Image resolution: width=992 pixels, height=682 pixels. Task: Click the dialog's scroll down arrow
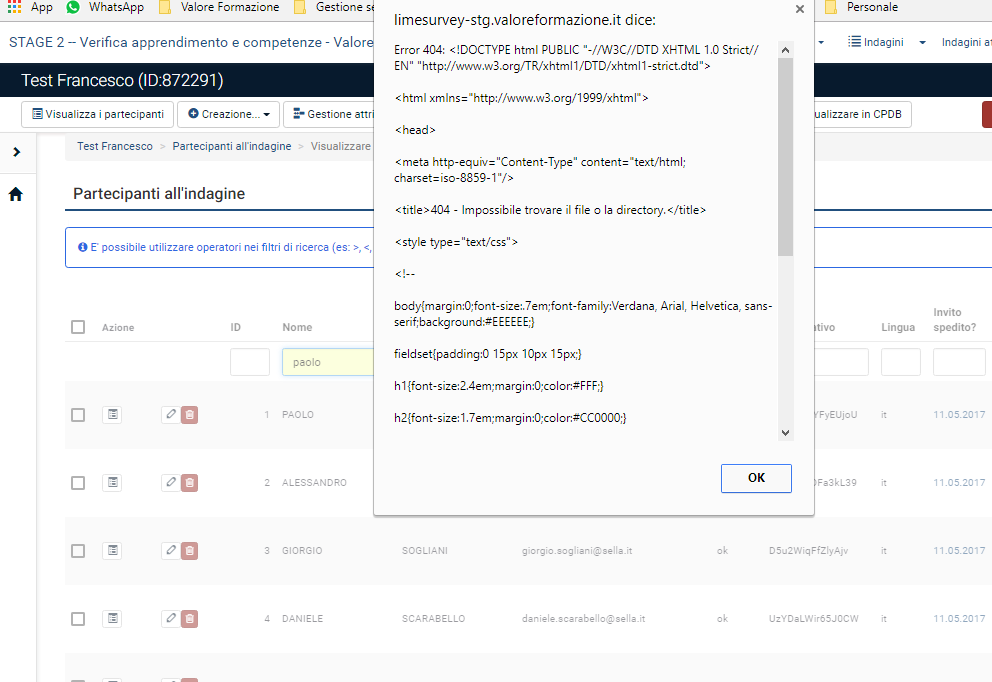click(x=785, y=432)
